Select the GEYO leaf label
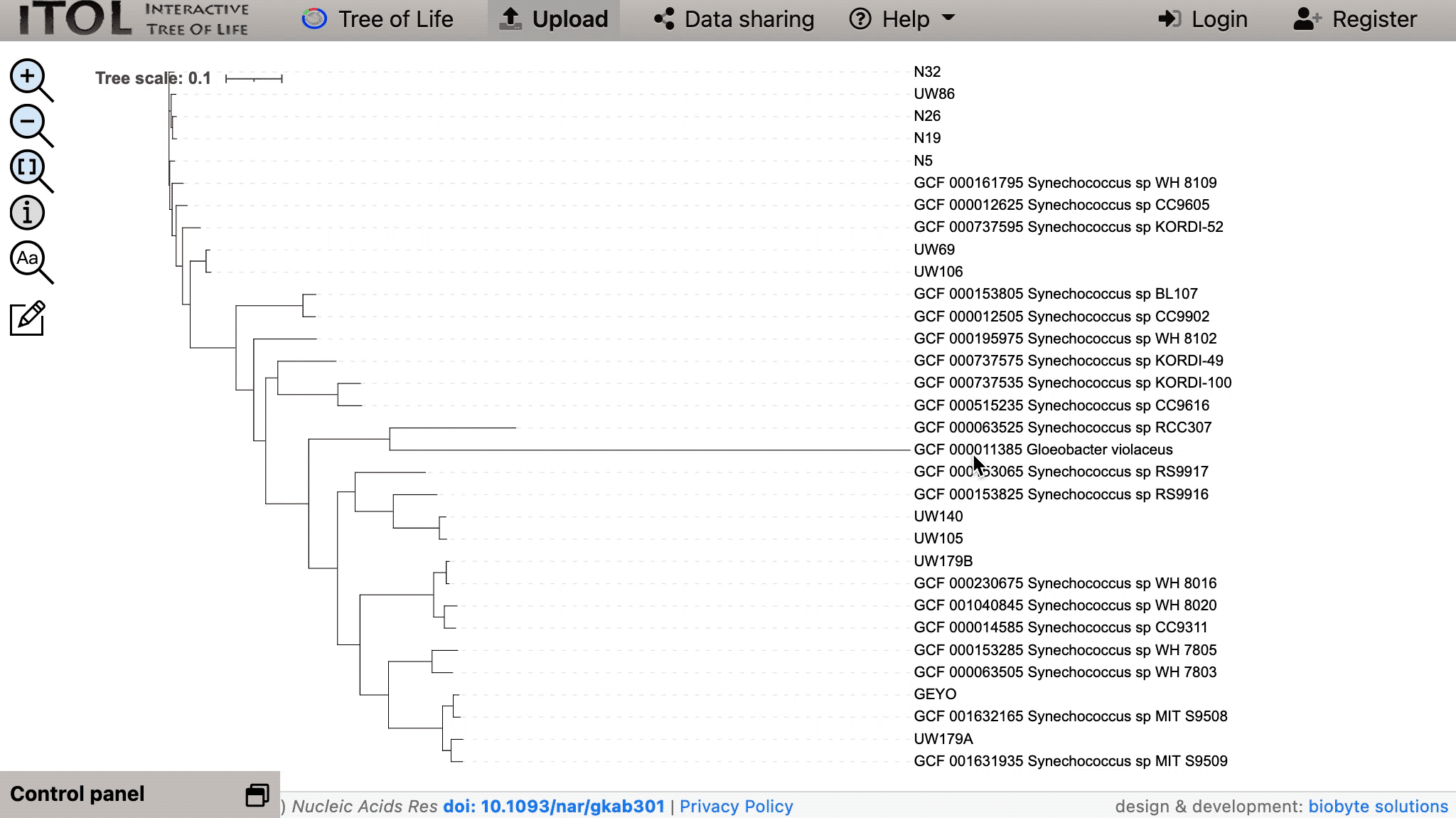1456x818 pixels. (935, 694)
